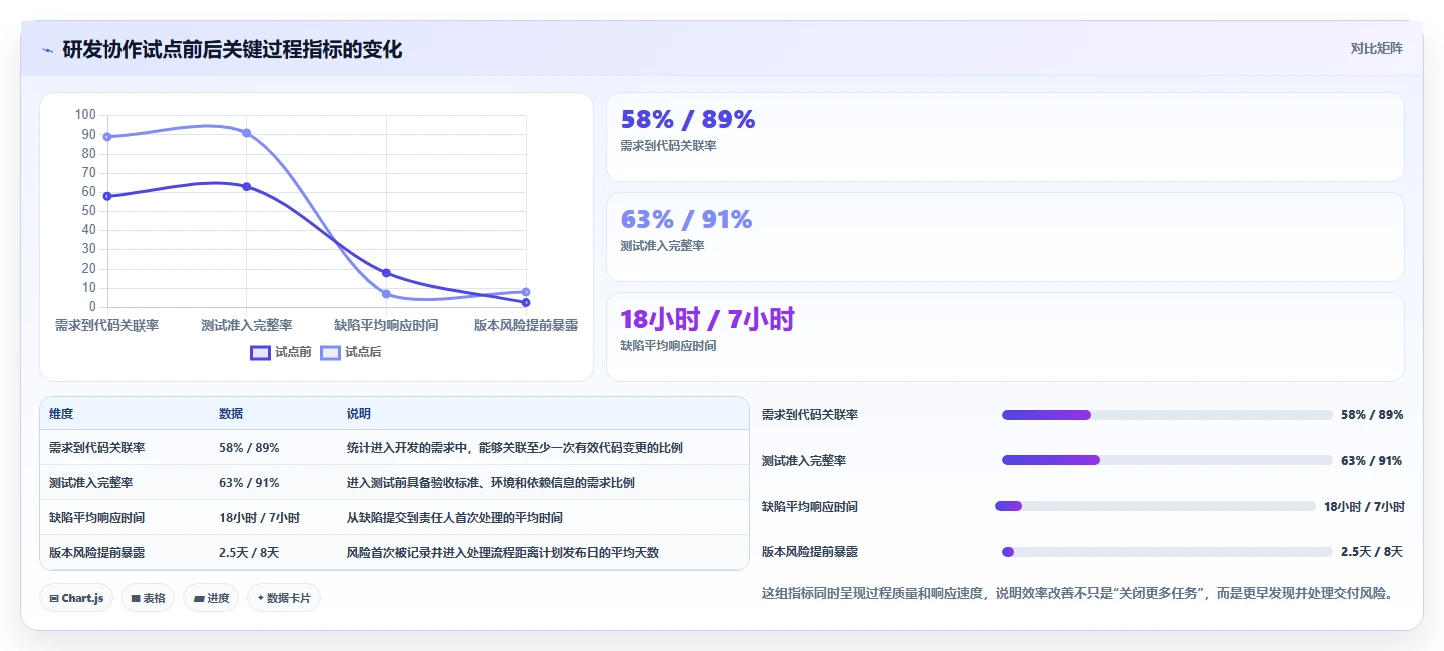Click the 试点前 data point at 测试准入完整率
This screenshot has width=1444, height=651.
[x=247, y=187]
